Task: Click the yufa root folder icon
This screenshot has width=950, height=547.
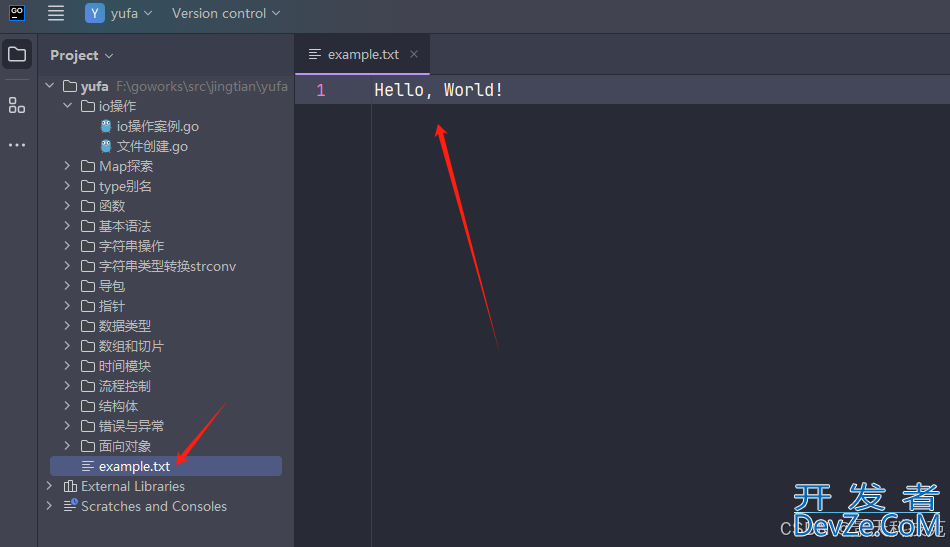Action: [70, 86]
